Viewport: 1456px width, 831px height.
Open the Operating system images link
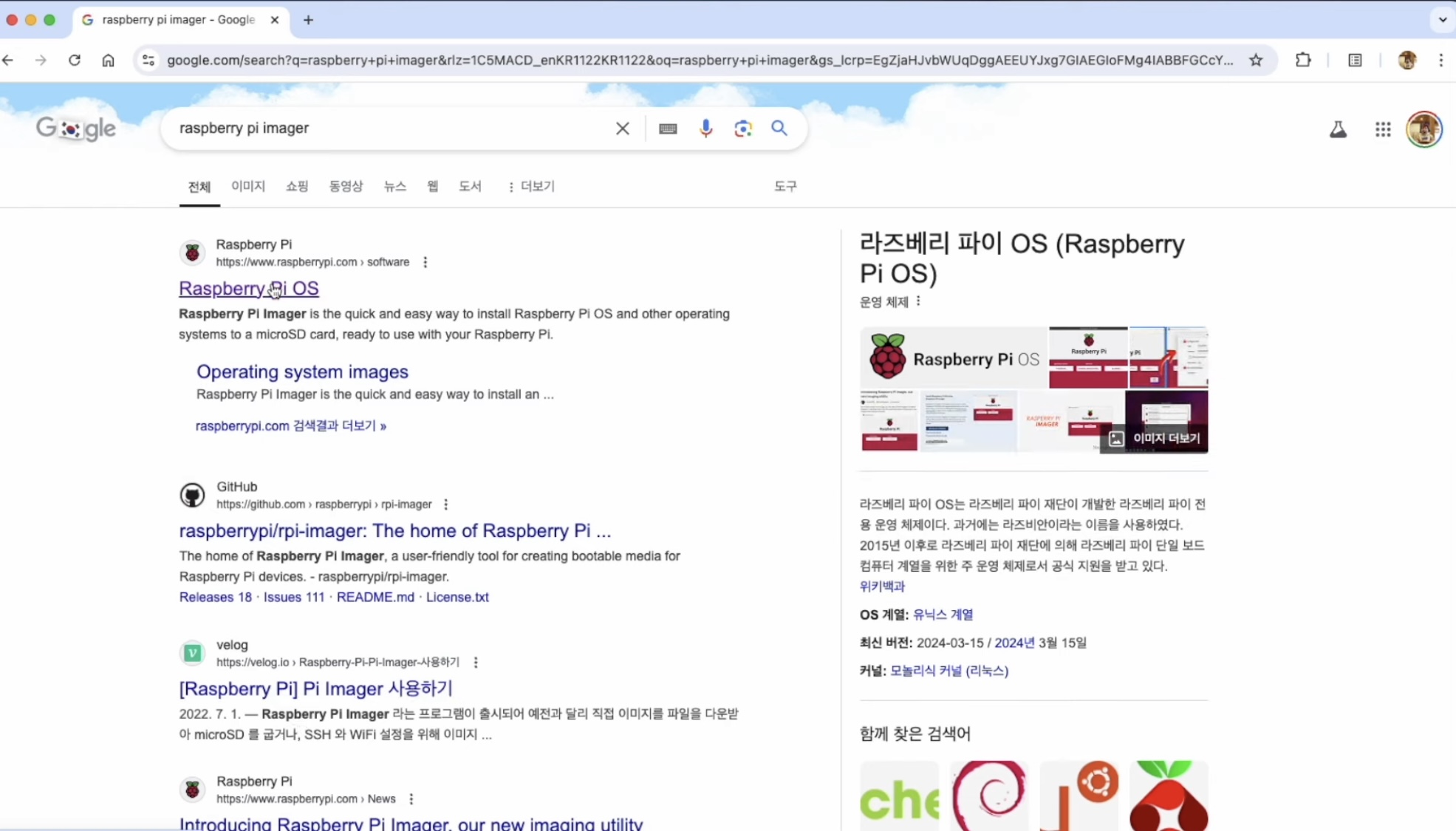tap(301, 372)
